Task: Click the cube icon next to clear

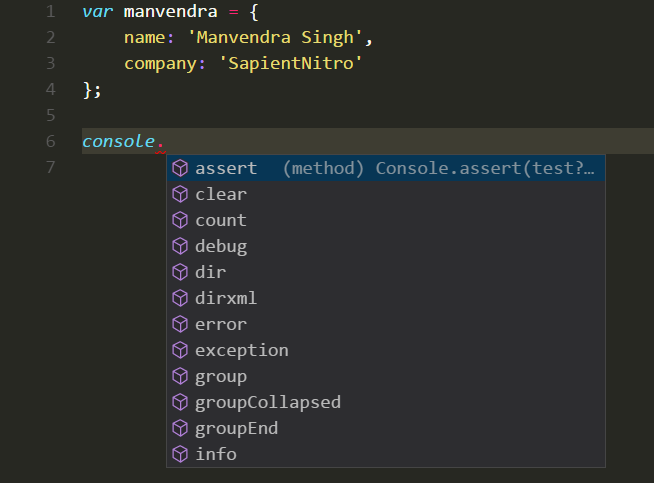Action: 180,194
